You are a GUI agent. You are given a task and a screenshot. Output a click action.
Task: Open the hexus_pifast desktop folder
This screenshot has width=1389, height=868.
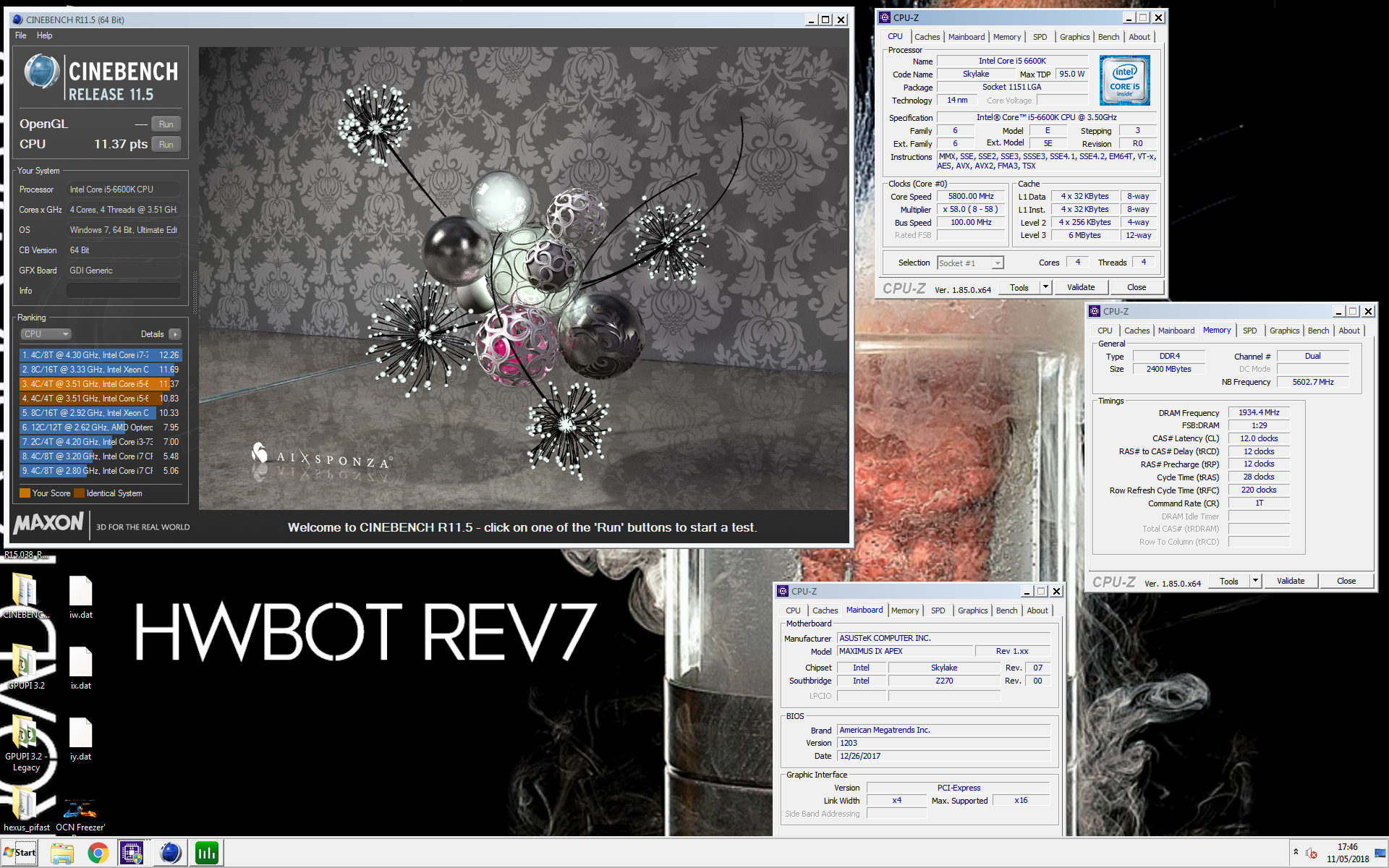pos(25,810)
